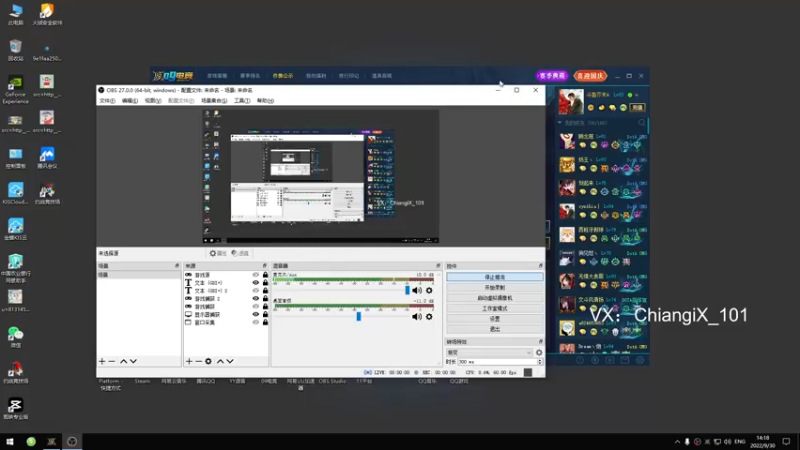Click the 300 ms transition duration field
Image resolution: width=800 pixels, height=450 pixels.
497,362
